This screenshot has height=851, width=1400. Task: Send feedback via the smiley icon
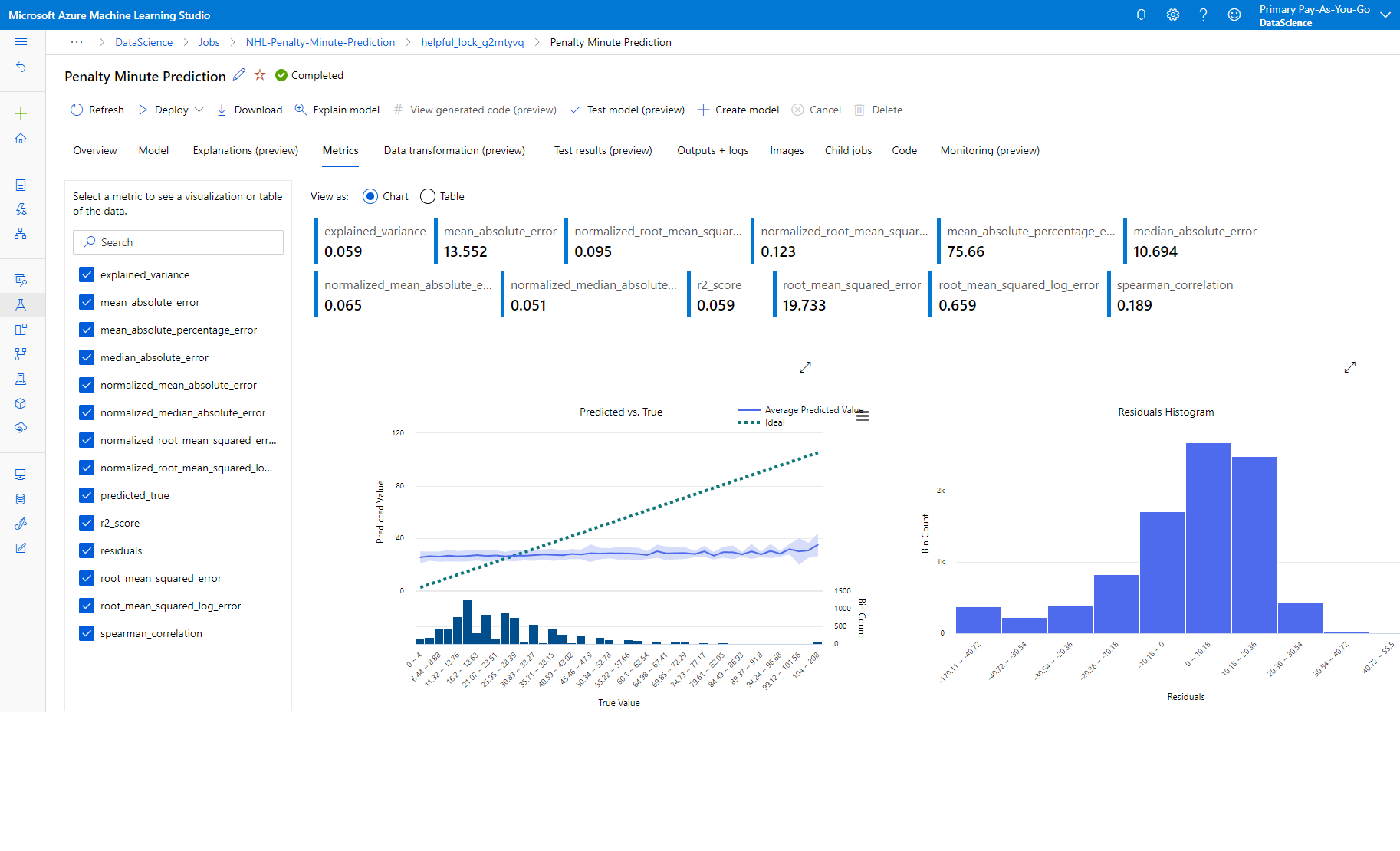coord(1234,15)
